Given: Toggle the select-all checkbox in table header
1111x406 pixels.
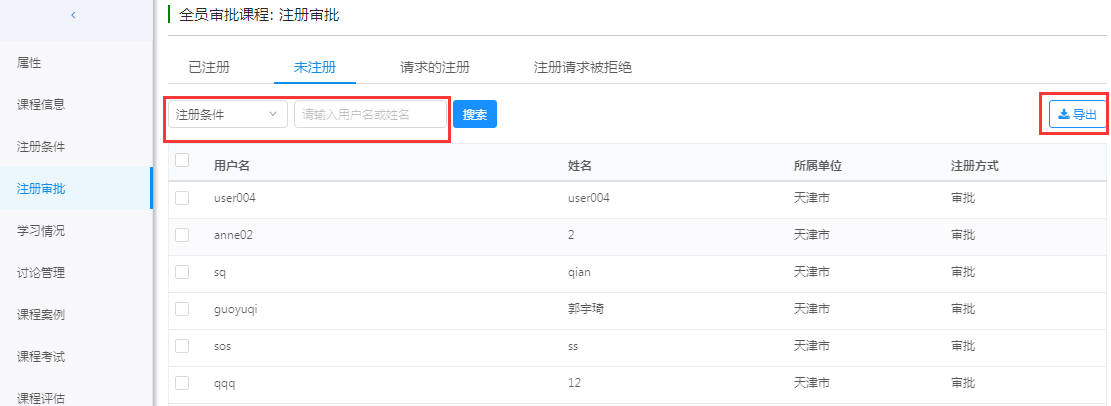Looking at the screenshot, I should click(x=182, y=160).
